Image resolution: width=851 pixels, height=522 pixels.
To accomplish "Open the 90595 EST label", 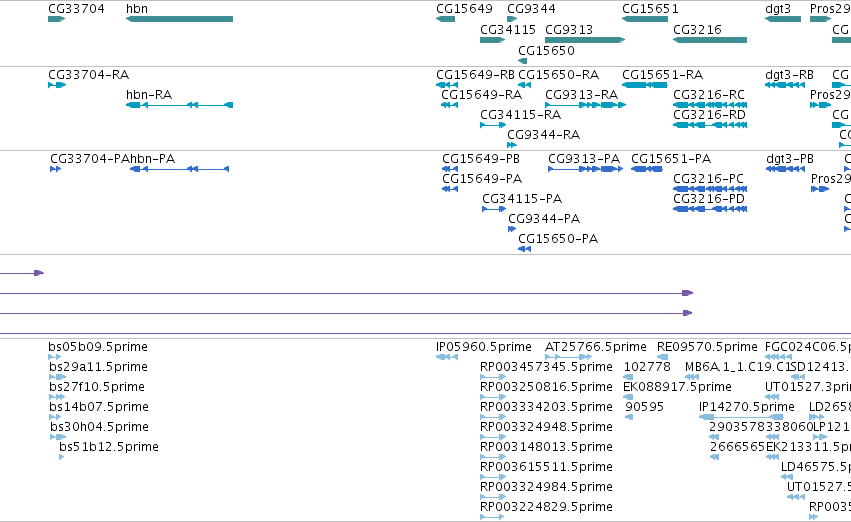I will click(x=644, y=407).
